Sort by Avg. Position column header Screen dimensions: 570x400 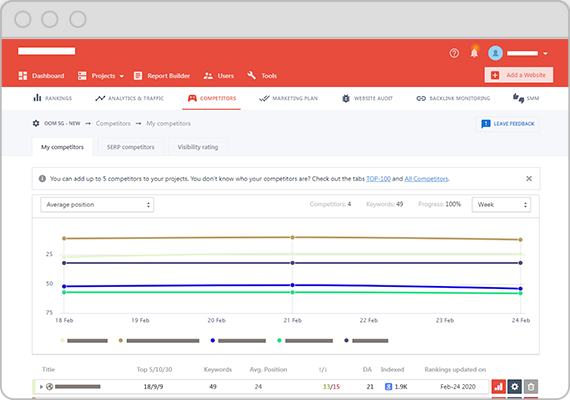268,369
